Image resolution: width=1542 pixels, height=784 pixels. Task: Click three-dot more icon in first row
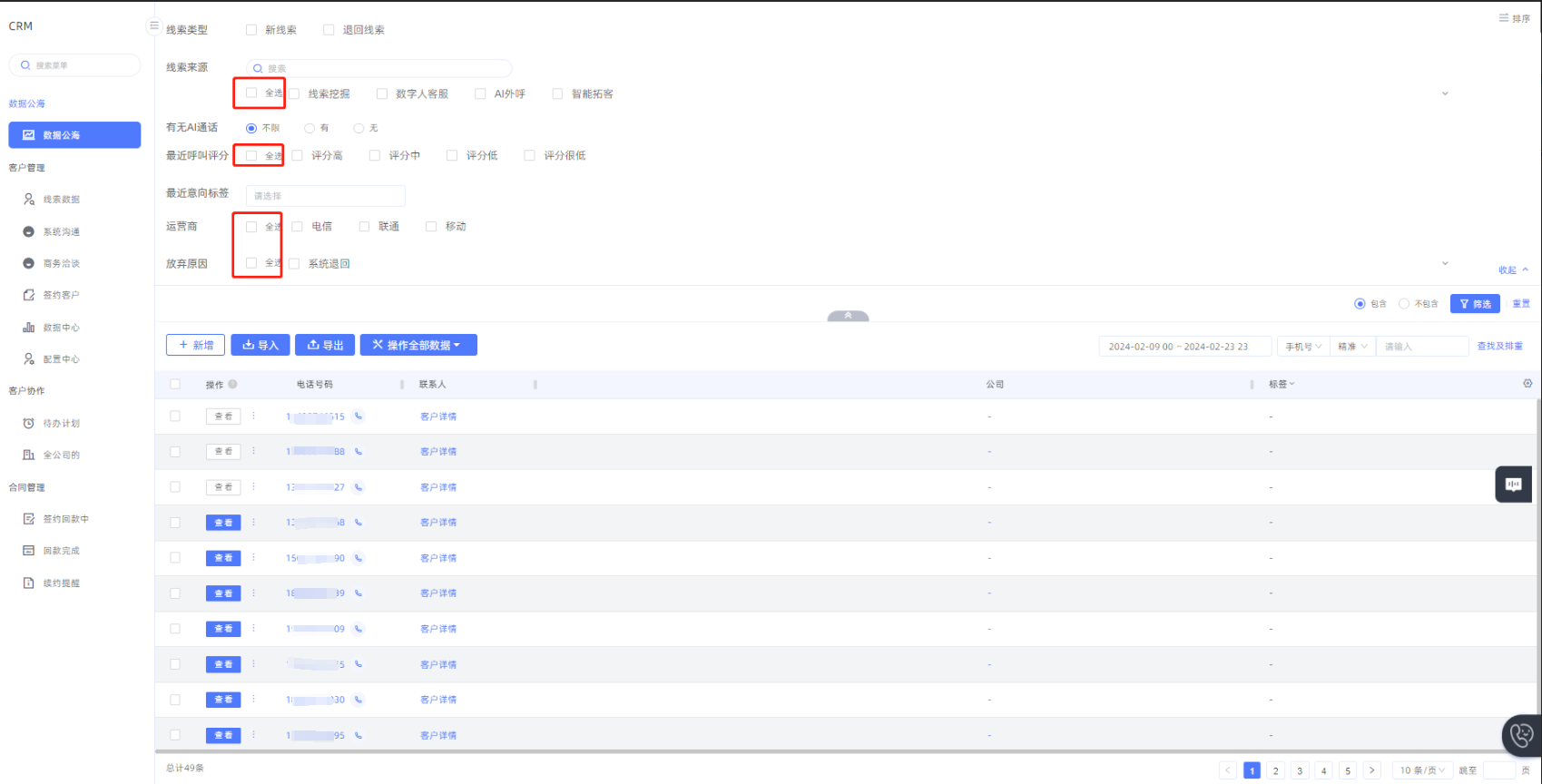253,416
